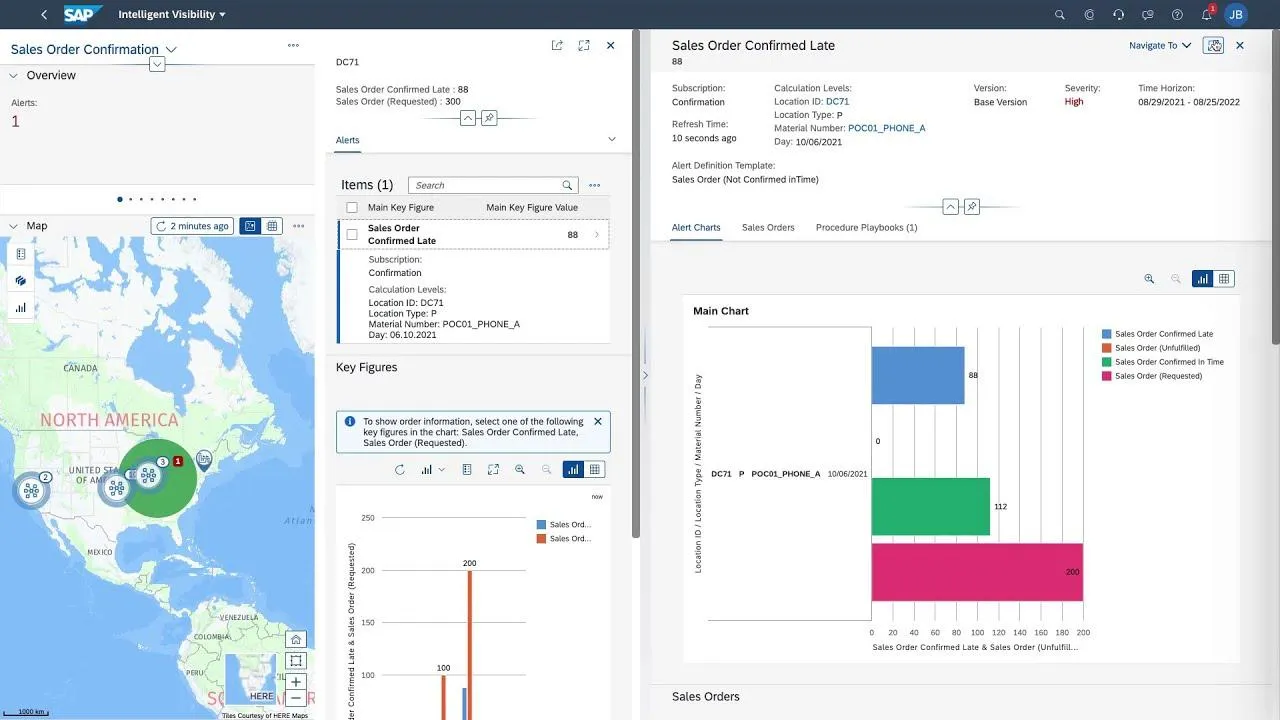The width and height of the screenshot is (1280, 720).
Task: Open the JB user profile avatar
Action: click(x=1236, y=15)
